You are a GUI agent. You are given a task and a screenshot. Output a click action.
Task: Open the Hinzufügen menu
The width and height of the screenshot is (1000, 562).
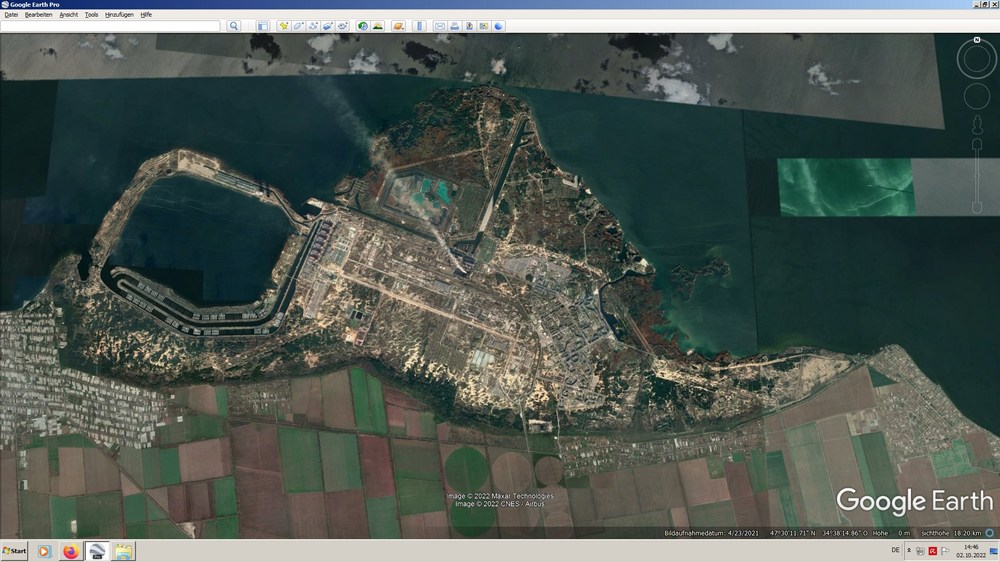(119, 15)
